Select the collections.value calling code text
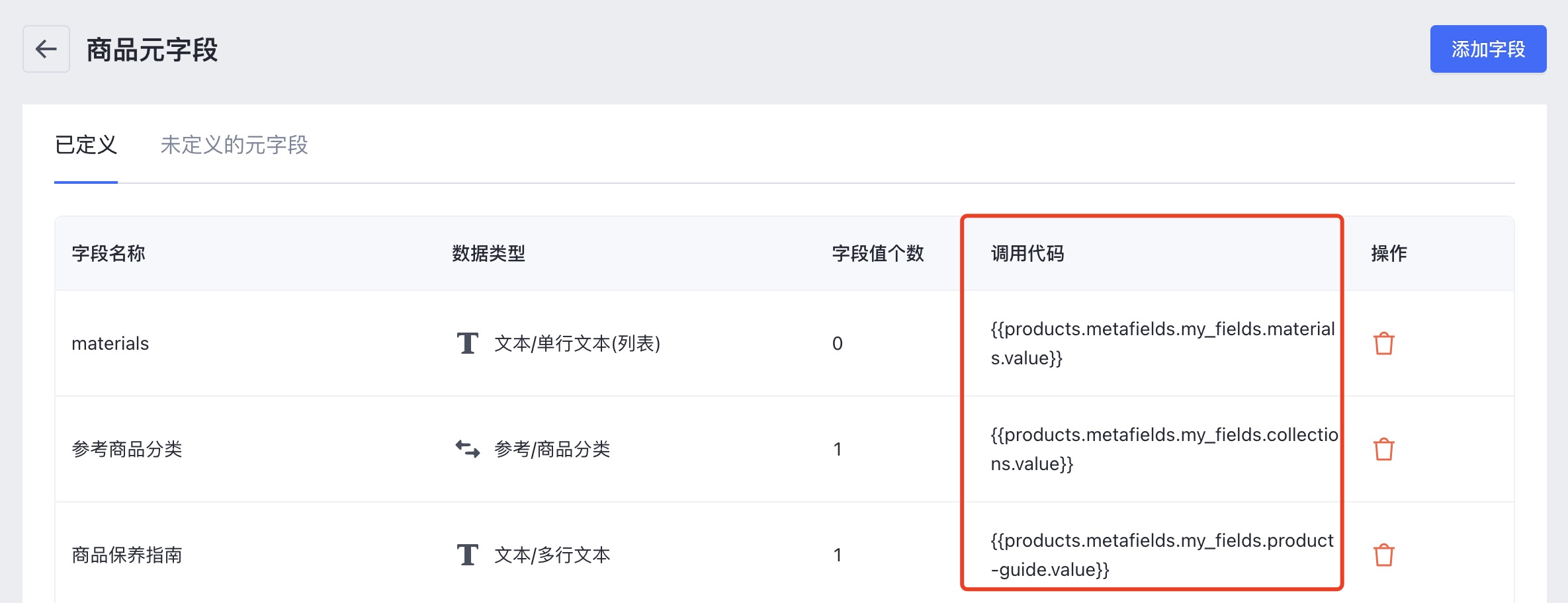 (1164, 450)
